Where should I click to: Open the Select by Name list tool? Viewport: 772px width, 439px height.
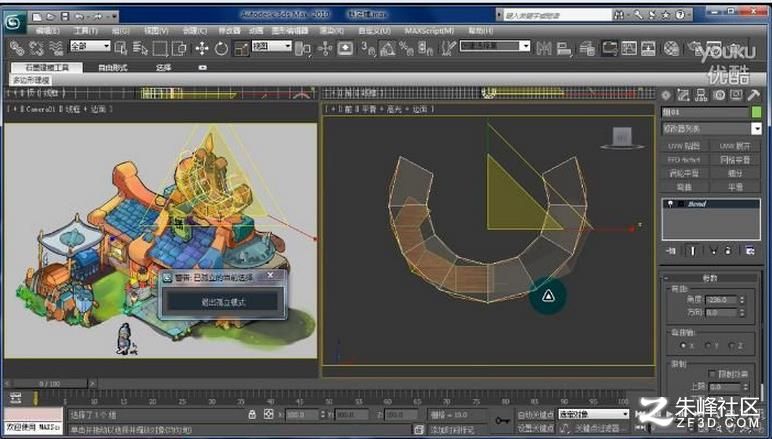click(140, 48)
